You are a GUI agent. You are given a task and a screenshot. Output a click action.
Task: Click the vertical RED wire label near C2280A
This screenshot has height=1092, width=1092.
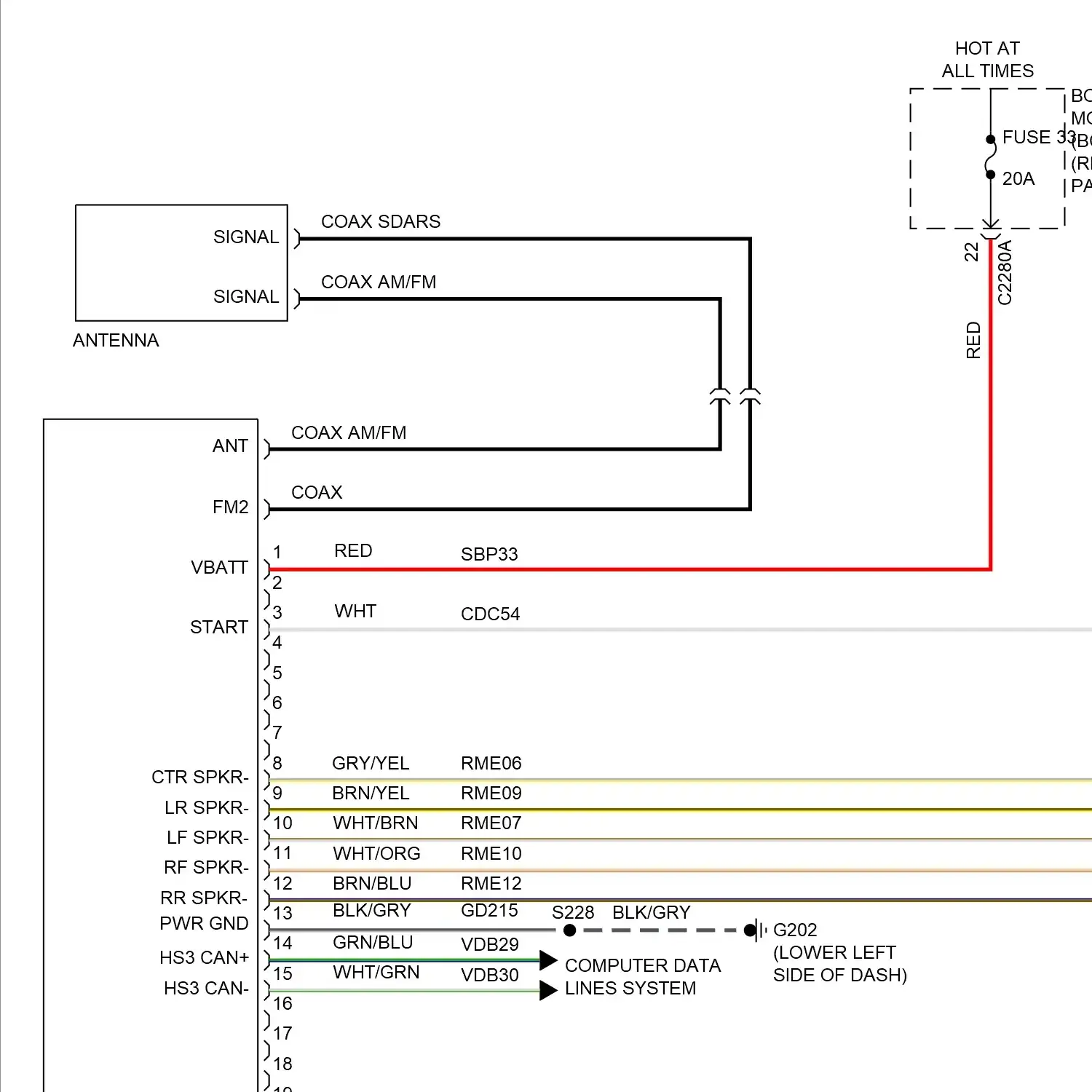pos(973,340)
